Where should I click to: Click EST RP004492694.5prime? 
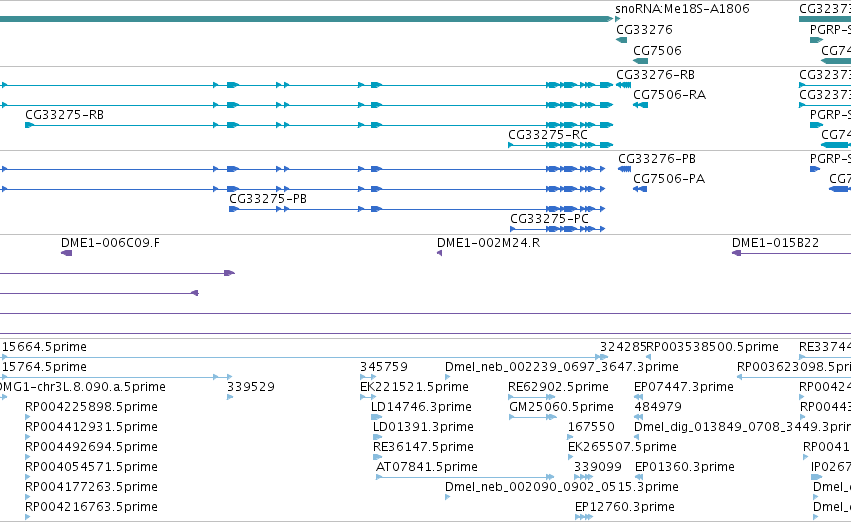(91, 447)
